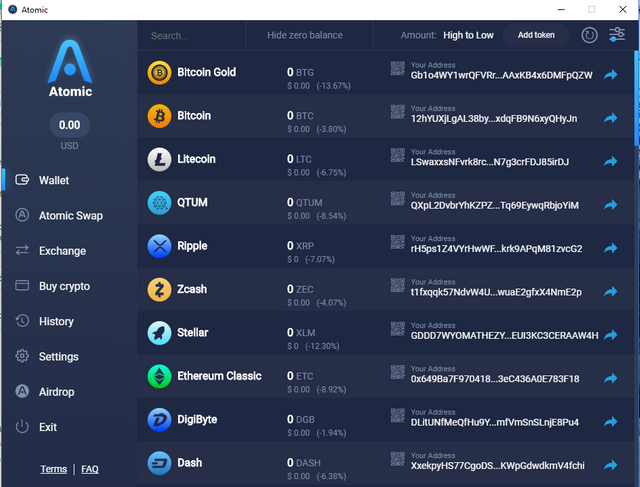Refresh wallet balances with circular arrow icon
Viewport: 640px width, 487px height.
[589, 35]
